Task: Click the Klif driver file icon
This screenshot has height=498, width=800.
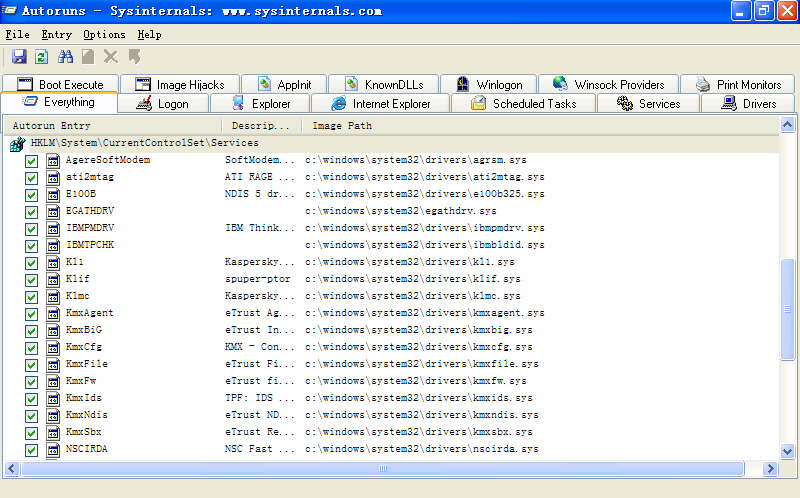Action: coord(53,280)
